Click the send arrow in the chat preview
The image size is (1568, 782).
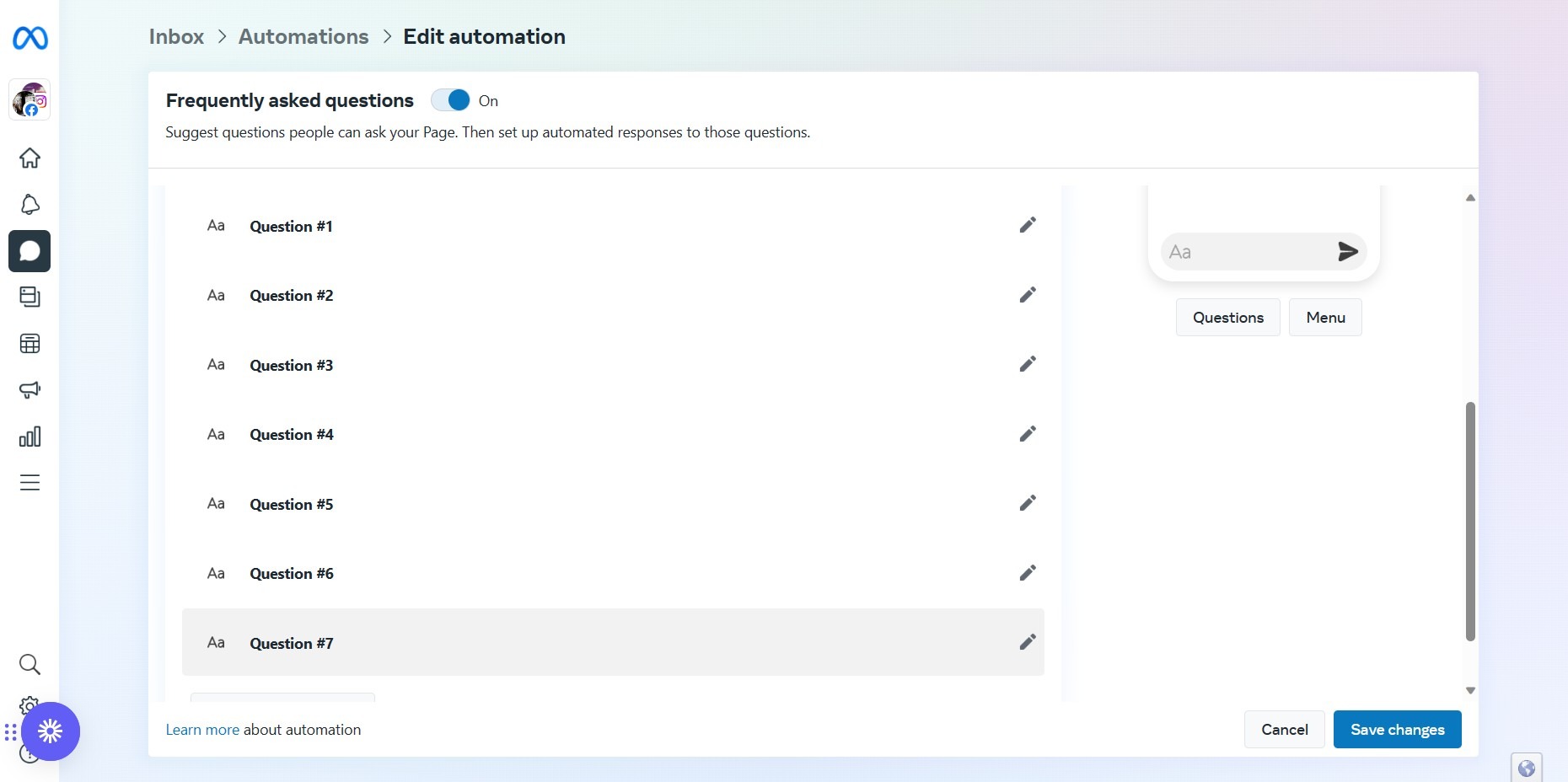pyautogui.click(x=1347, y=251)
